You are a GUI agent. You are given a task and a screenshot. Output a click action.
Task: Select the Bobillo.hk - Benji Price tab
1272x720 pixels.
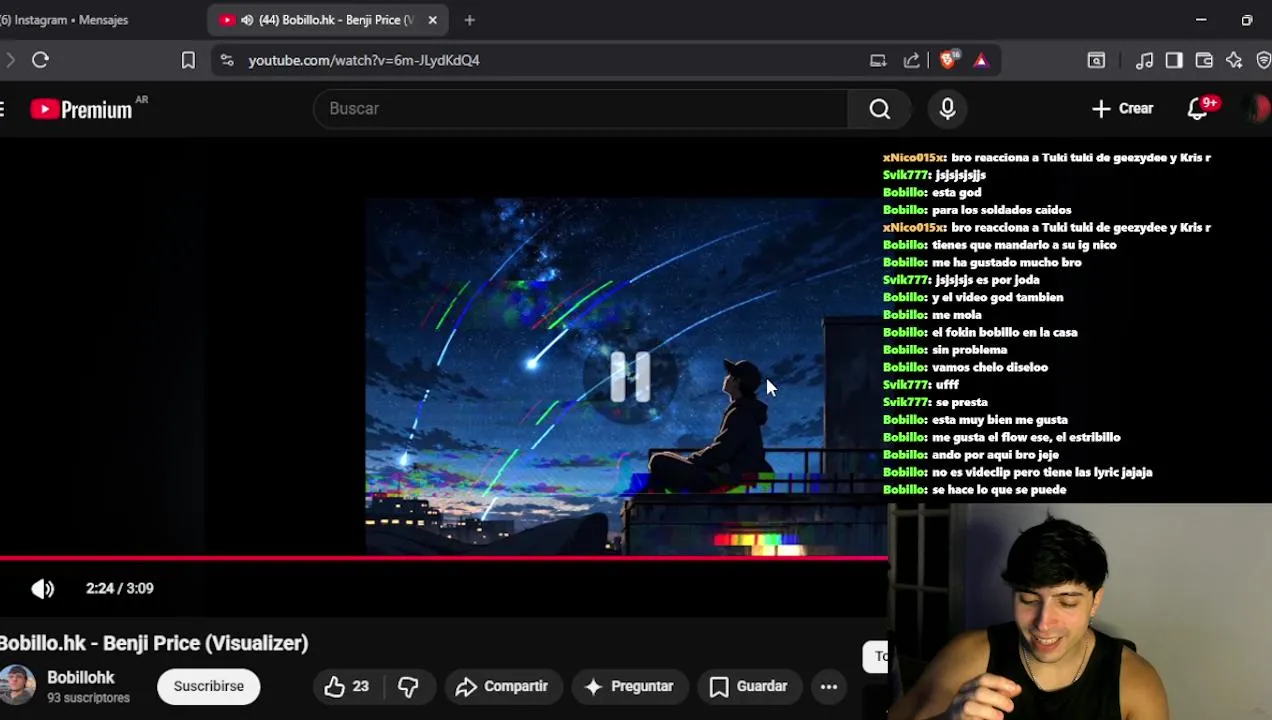(x=328, y=20)
